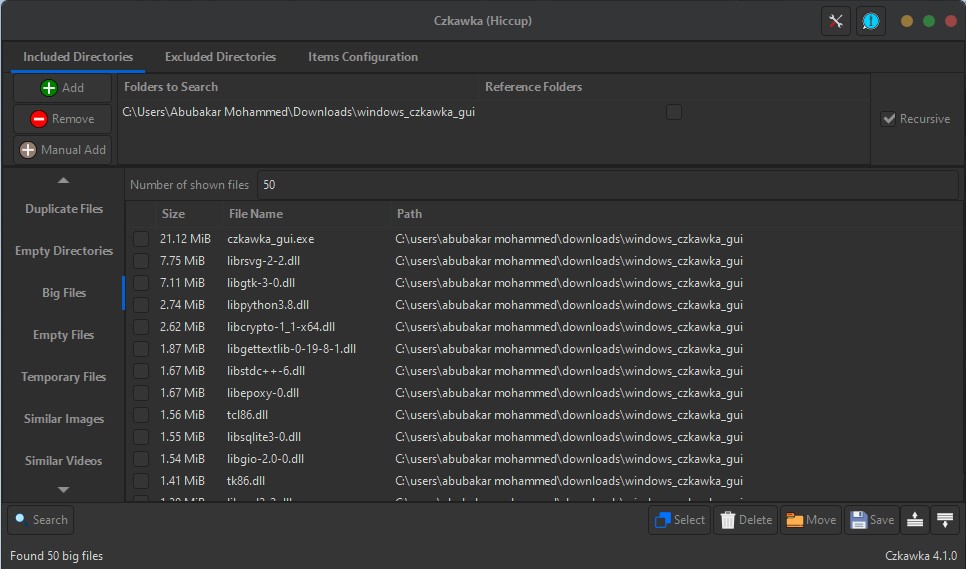
Task: Click the Save floppy disk button
Action: pyautogui.click(x=872, y=520)
